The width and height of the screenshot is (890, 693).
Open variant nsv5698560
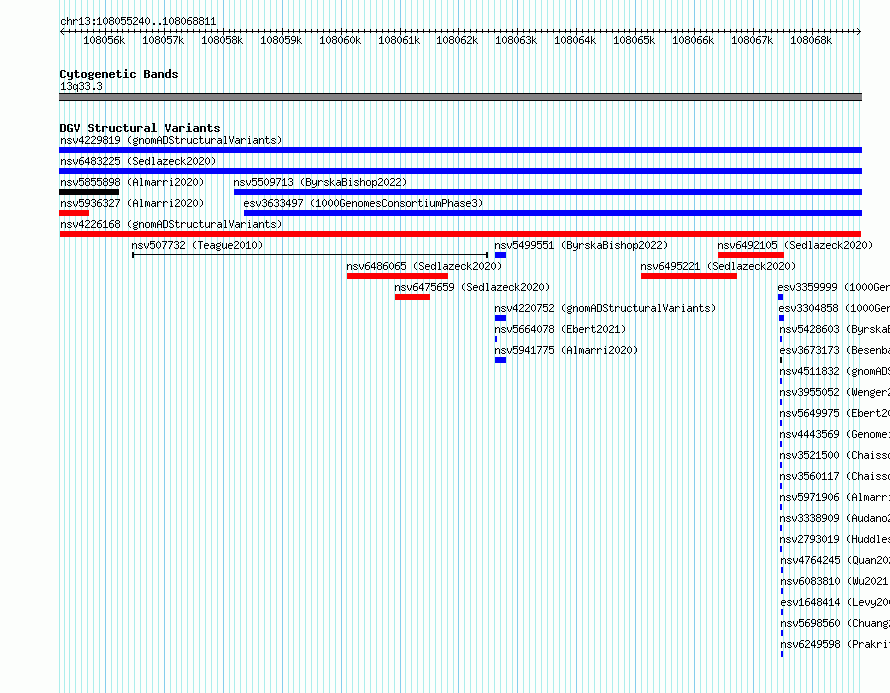(835, 623)
